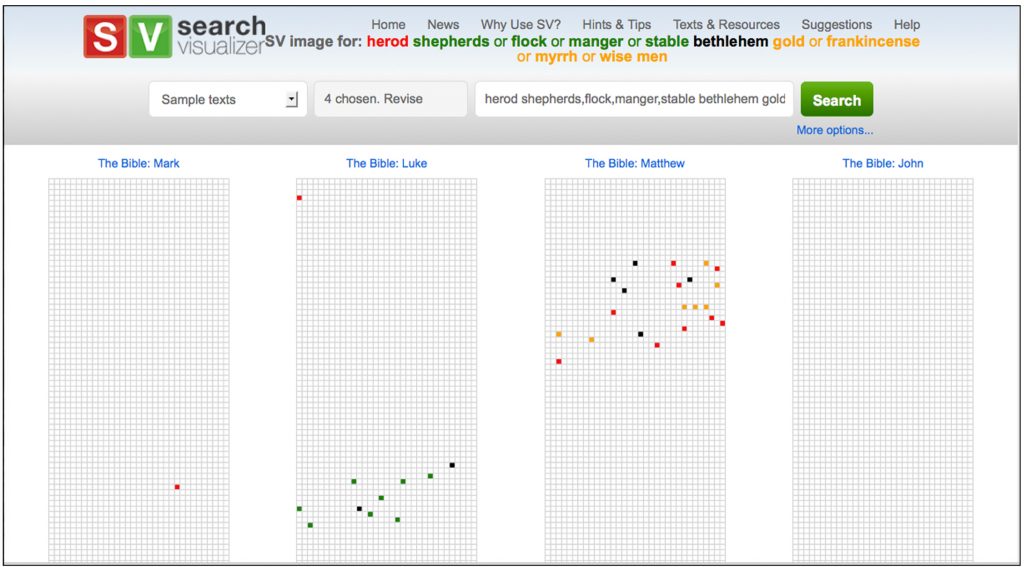The image size is (1024, 567).
Task: Open the Suggestions page
Action: point(836,24)
